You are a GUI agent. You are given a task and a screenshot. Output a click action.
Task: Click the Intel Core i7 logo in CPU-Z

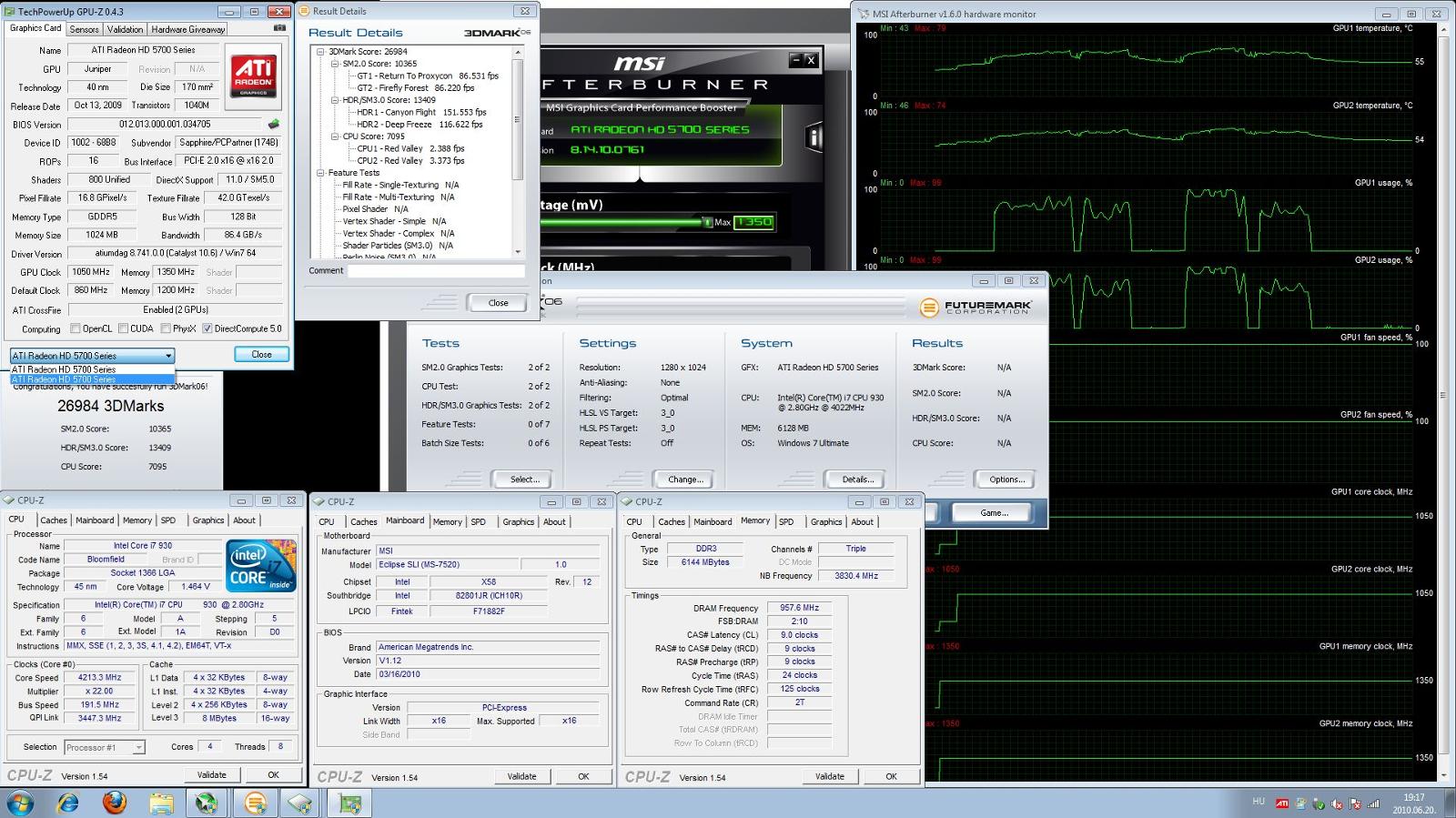(x=261, y=566)
